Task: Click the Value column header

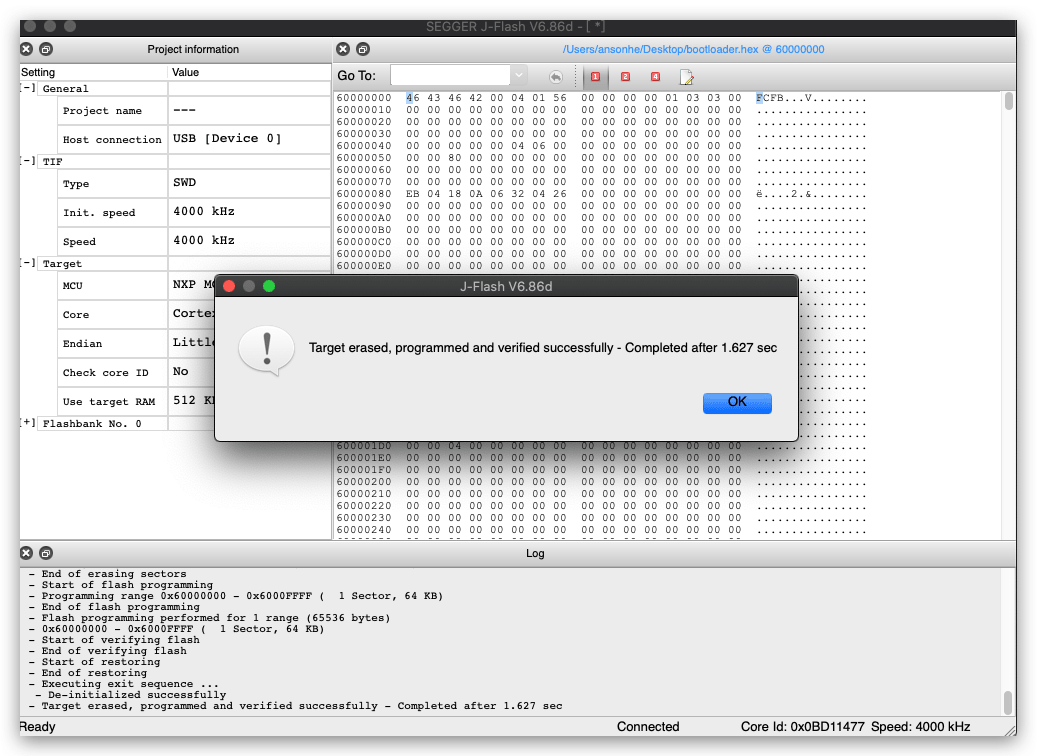Action: [185, 72]
